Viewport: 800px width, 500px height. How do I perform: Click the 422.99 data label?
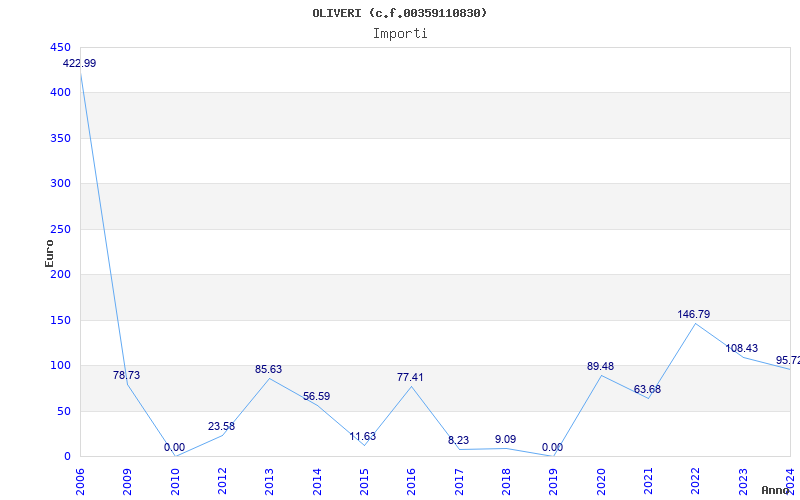coord(79,63)
